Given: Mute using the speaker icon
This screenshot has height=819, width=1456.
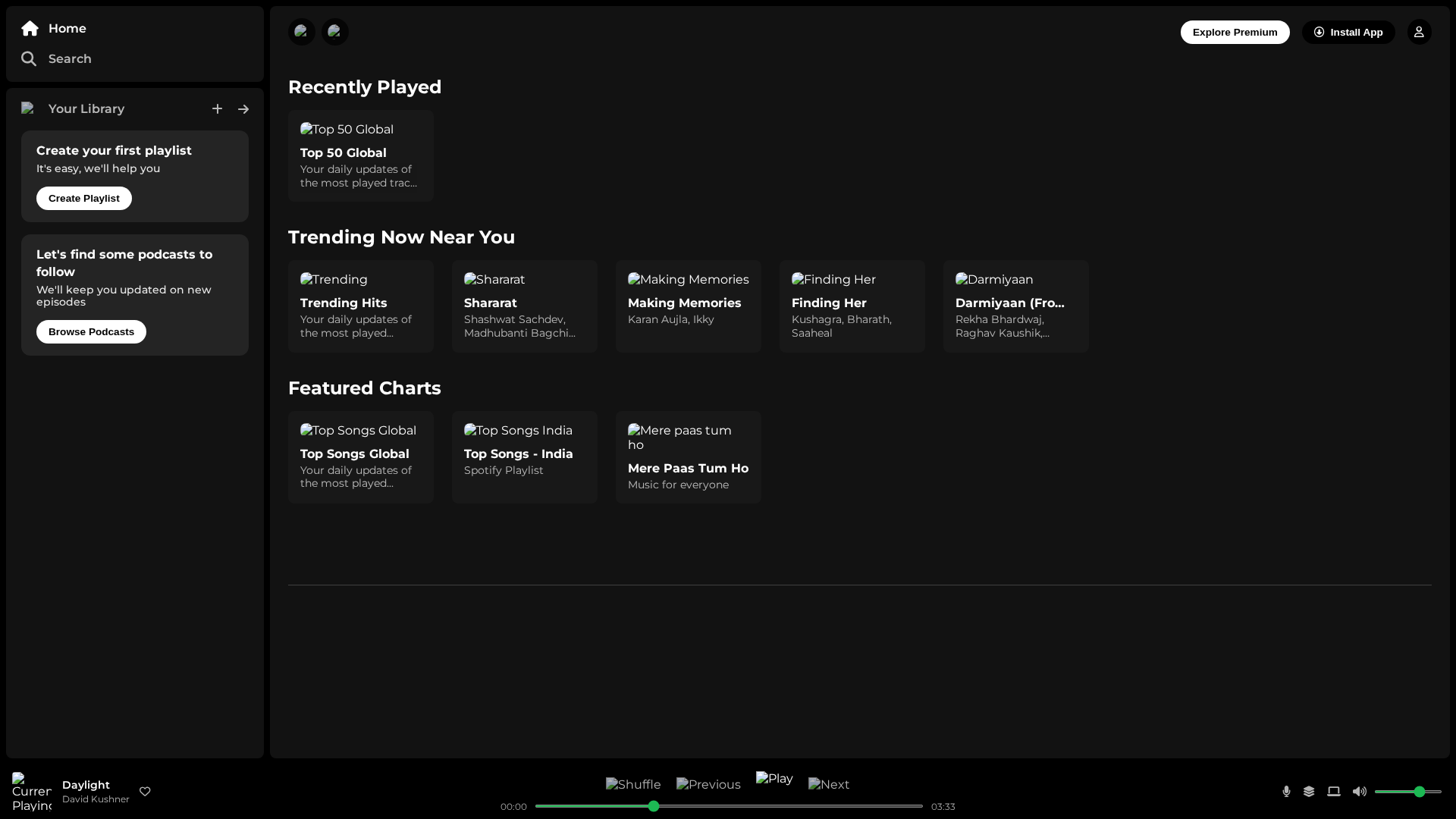Looking at the screenshot, I should coord(1360,792).
